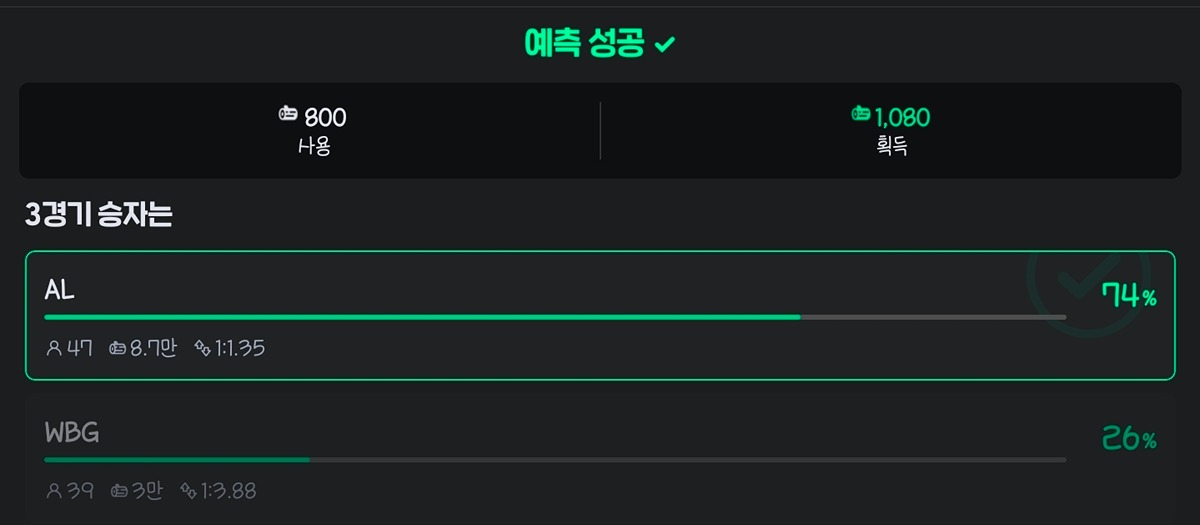Select the WBG prediction option
1200x525 pixels.
click(x=600, y=459)
